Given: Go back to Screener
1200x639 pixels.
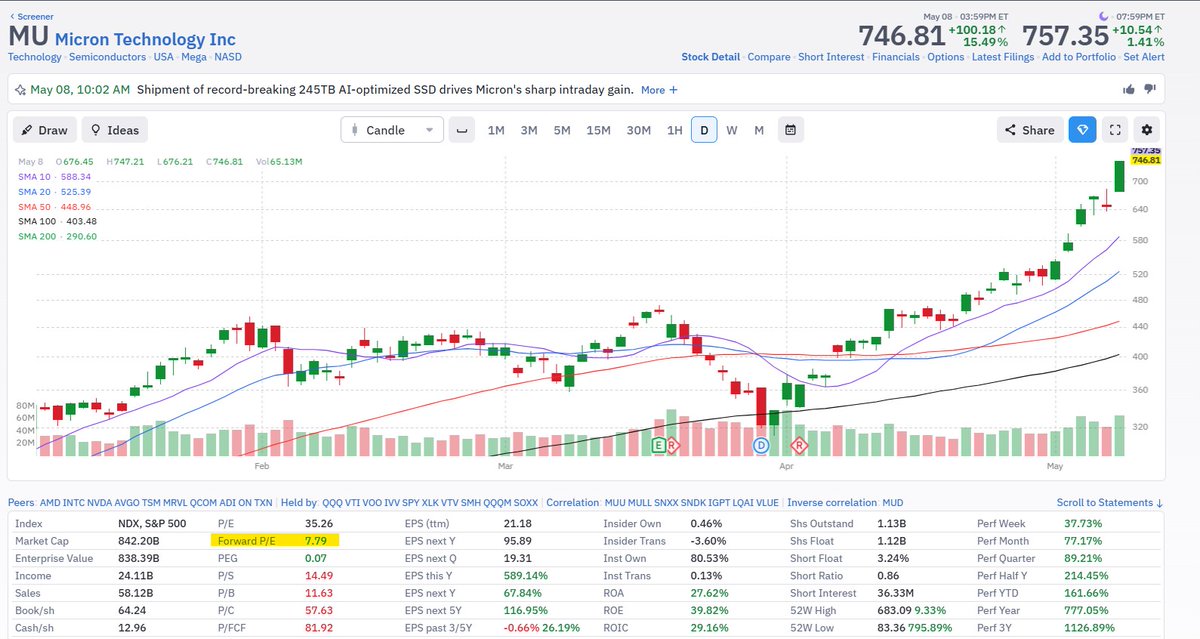Looking at the screenshot, I should click(31, 17).
